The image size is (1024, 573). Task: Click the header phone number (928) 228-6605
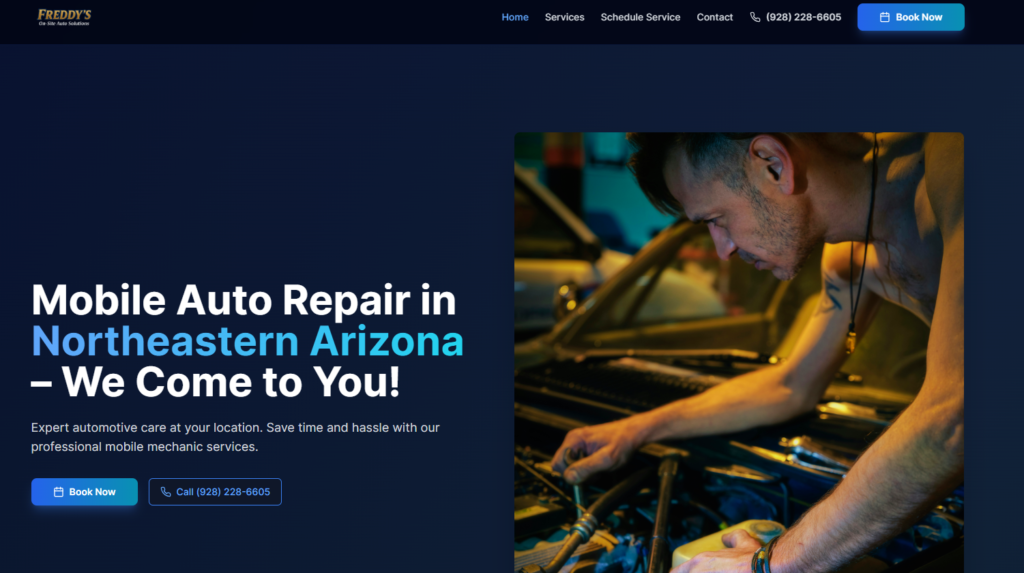pos(803,17)
